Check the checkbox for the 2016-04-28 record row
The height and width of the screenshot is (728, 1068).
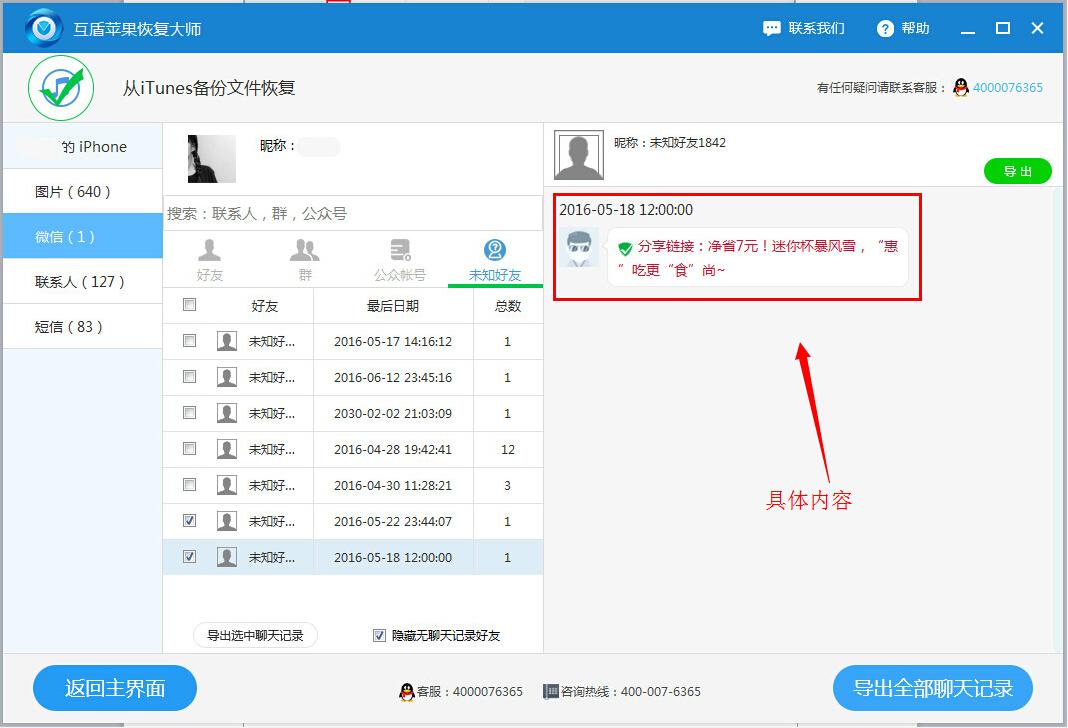coord(189,449)
